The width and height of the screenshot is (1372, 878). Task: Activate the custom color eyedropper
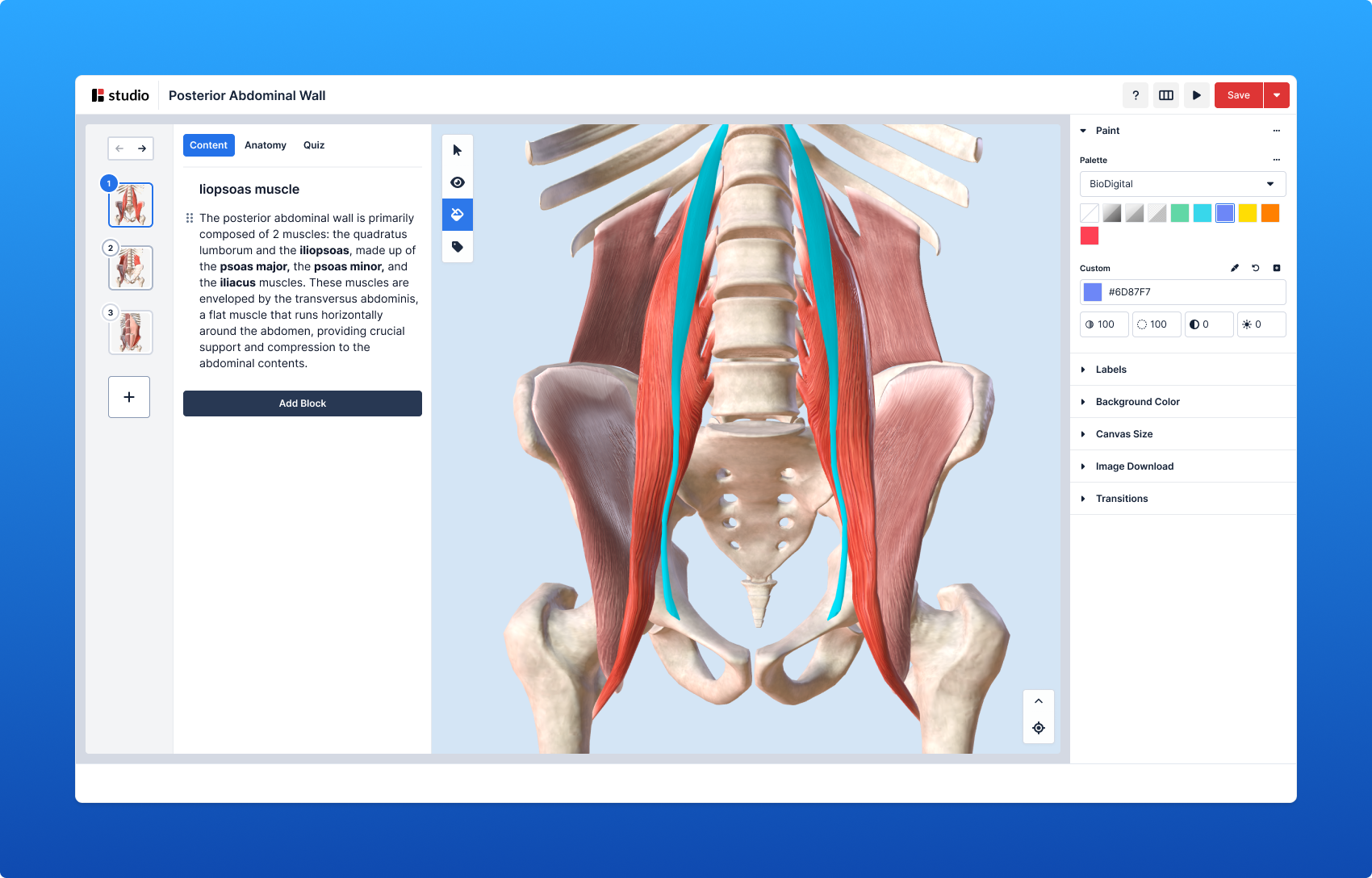pos(1235,268)
